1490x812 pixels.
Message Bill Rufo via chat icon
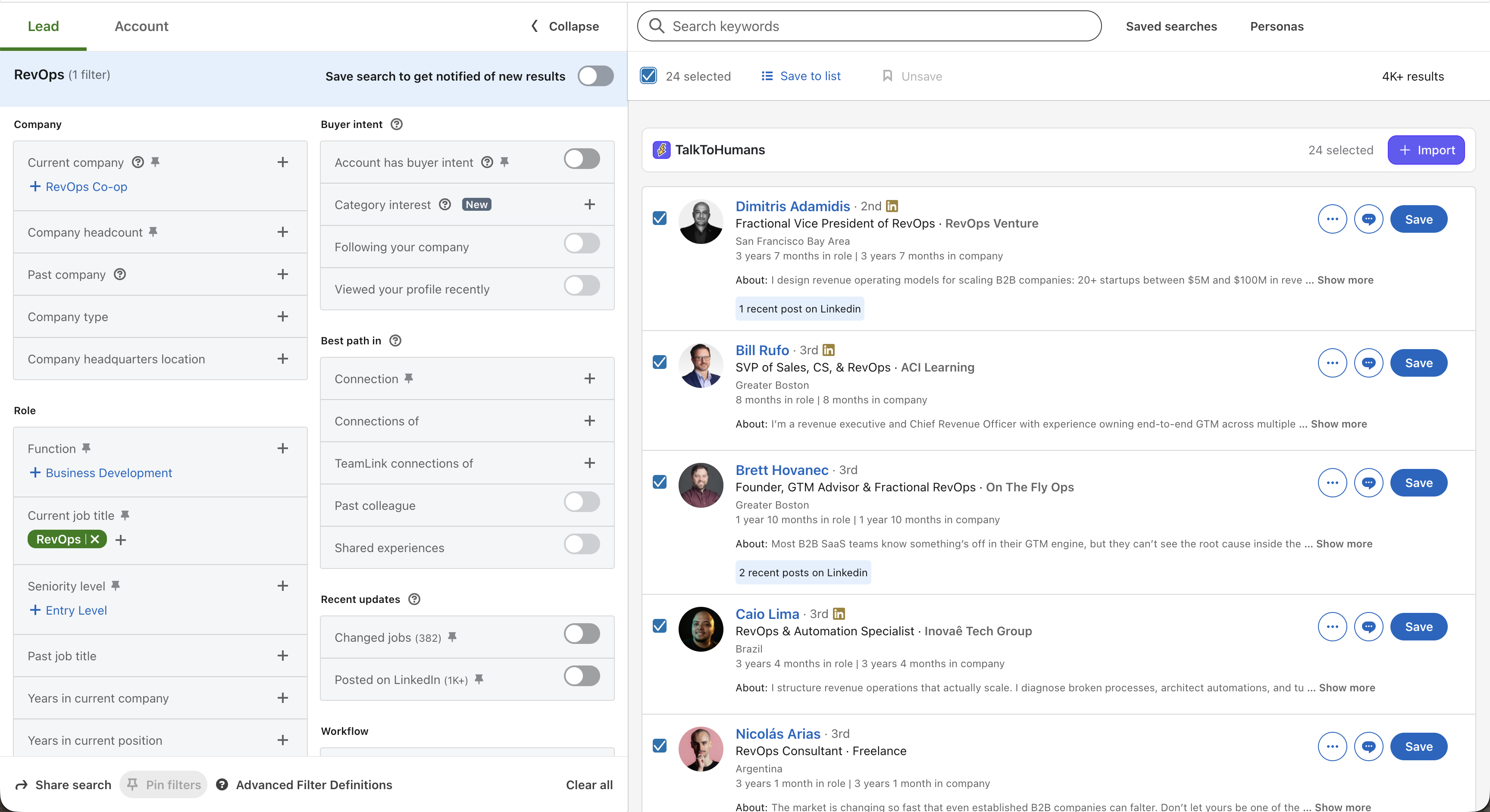coord(1368,363)
